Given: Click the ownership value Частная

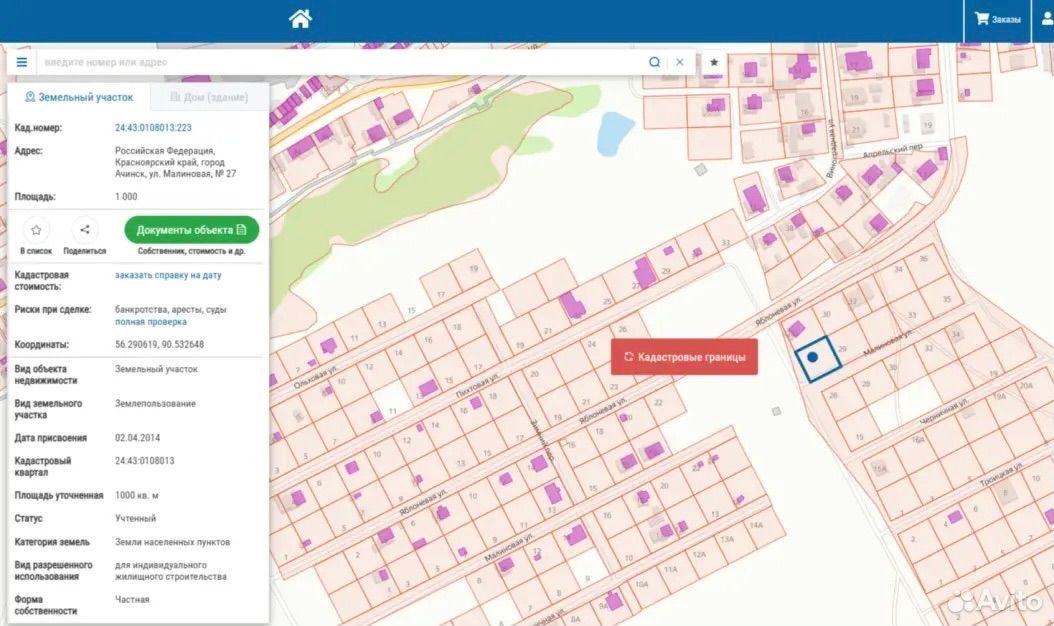Looking at the screenshot, I should tap(132, 599).
